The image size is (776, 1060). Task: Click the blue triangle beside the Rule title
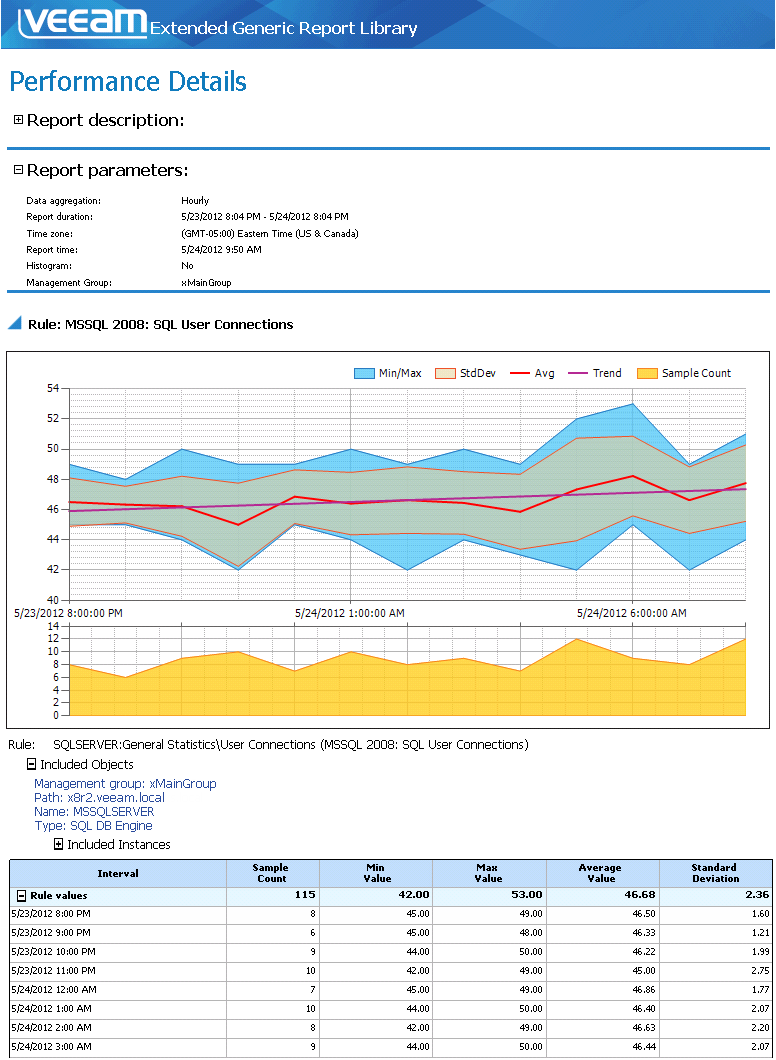point(15,324)
